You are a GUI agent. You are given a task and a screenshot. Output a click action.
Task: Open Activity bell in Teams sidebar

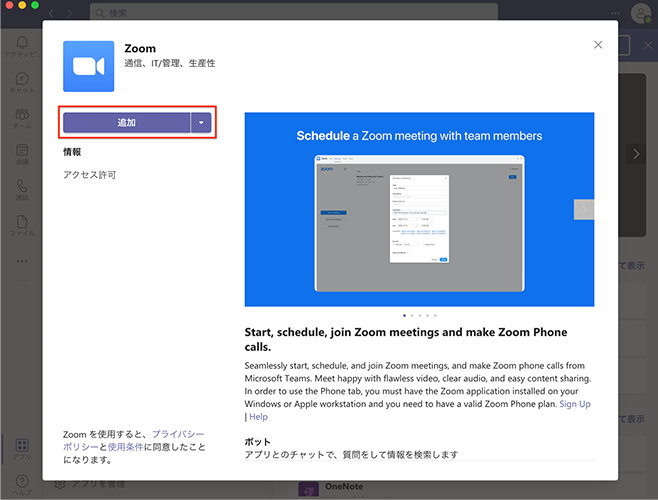click(x=22, y=46)
